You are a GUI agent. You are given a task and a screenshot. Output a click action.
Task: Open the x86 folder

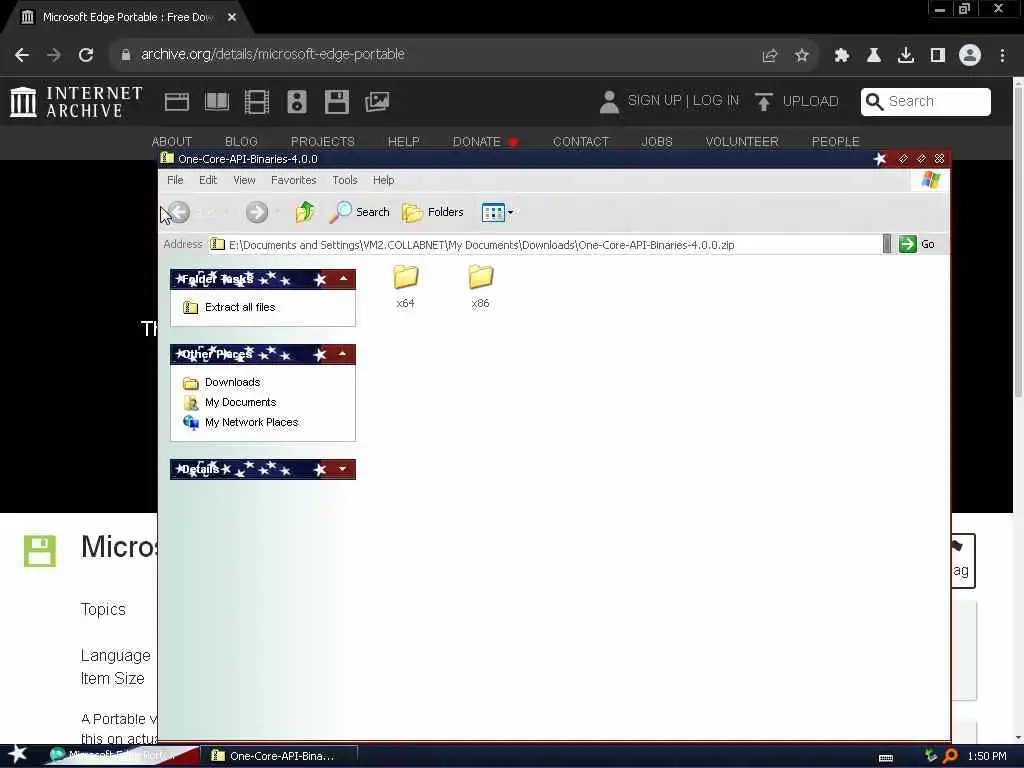(481, 285)
